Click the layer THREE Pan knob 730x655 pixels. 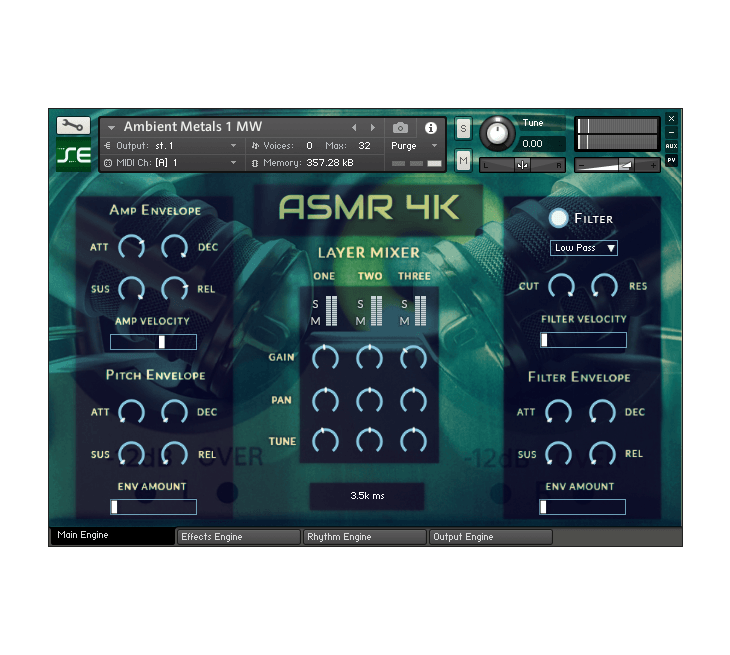click(x=413, y=401)
